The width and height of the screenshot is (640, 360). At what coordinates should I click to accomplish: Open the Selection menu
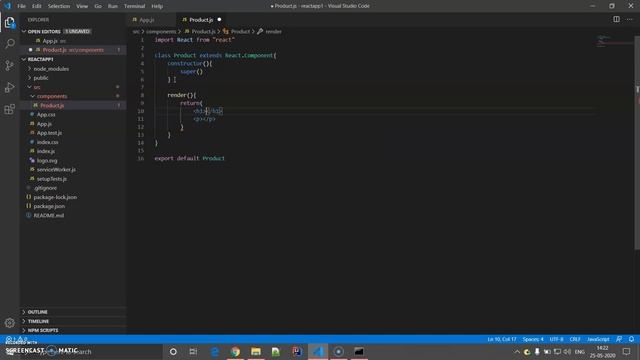(59, 6)
